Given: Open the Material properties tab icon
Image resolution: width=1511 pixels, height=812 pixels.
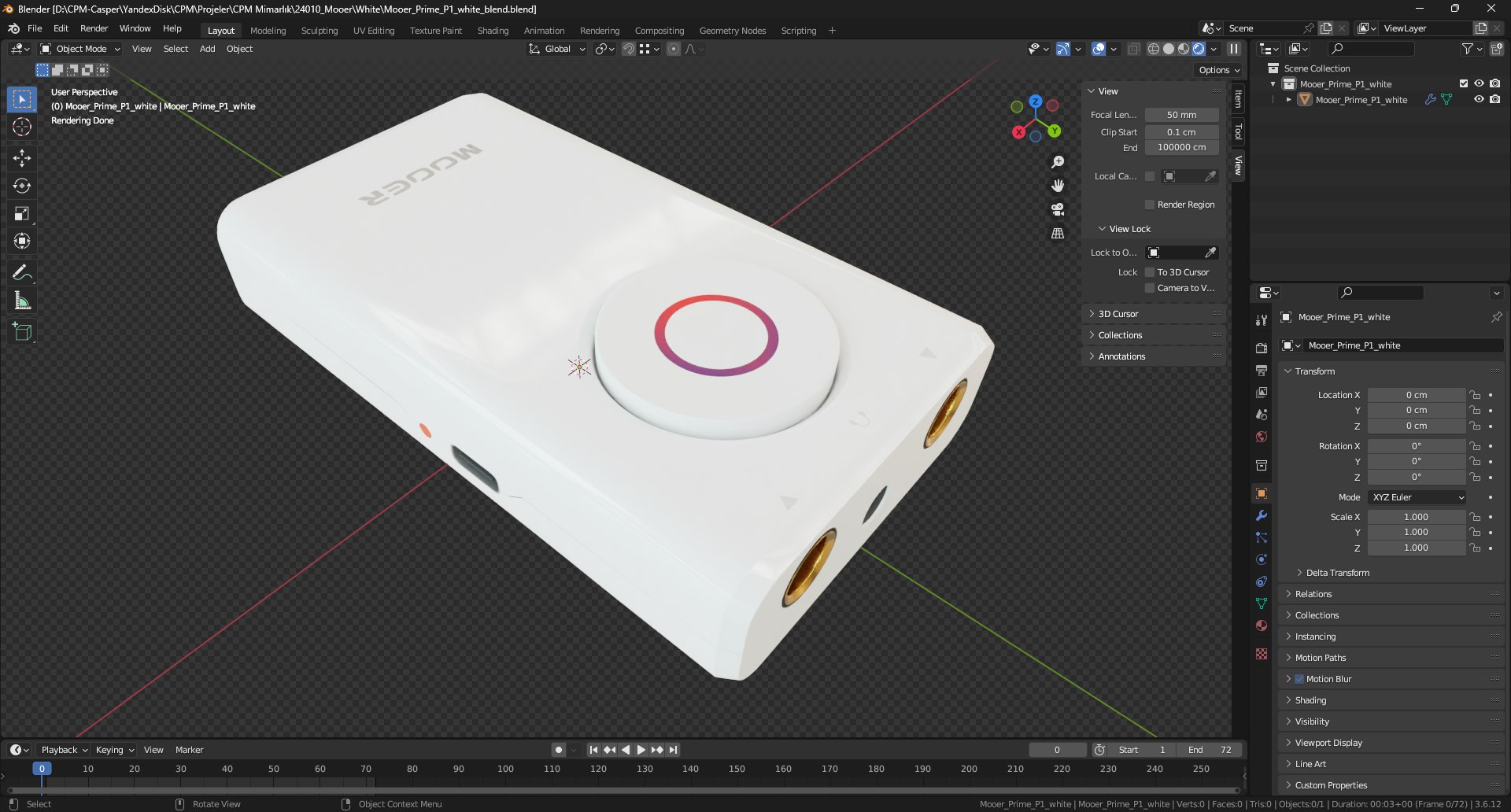Looking at the screenshot, I should 1262,626.
